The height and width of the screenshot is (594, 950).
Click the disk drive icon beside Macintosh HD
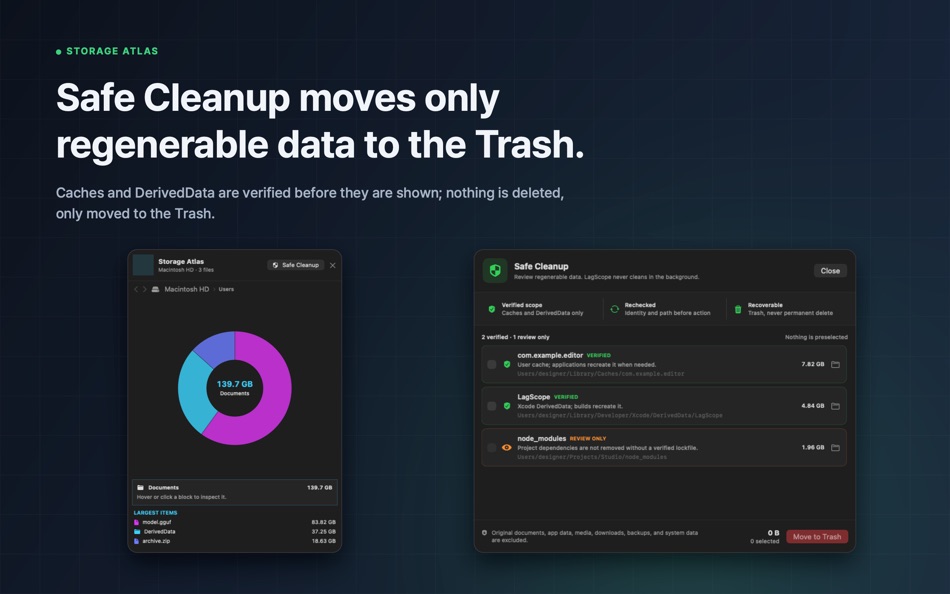155,289
